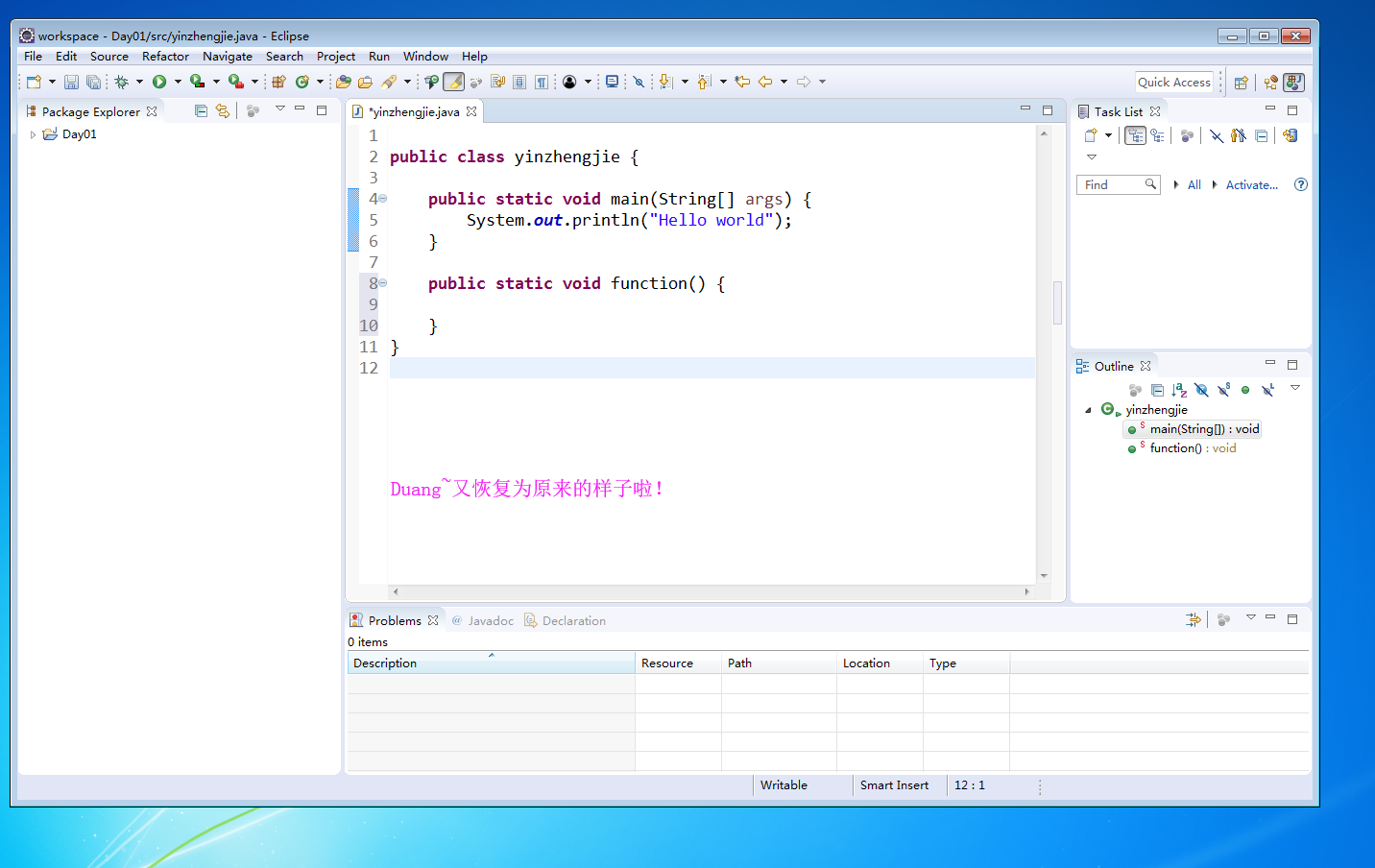The height and width of the screenshot is (868, 1375).
Task: Click Sort alphabetically icon in Outline
Action: [1179, 390]
